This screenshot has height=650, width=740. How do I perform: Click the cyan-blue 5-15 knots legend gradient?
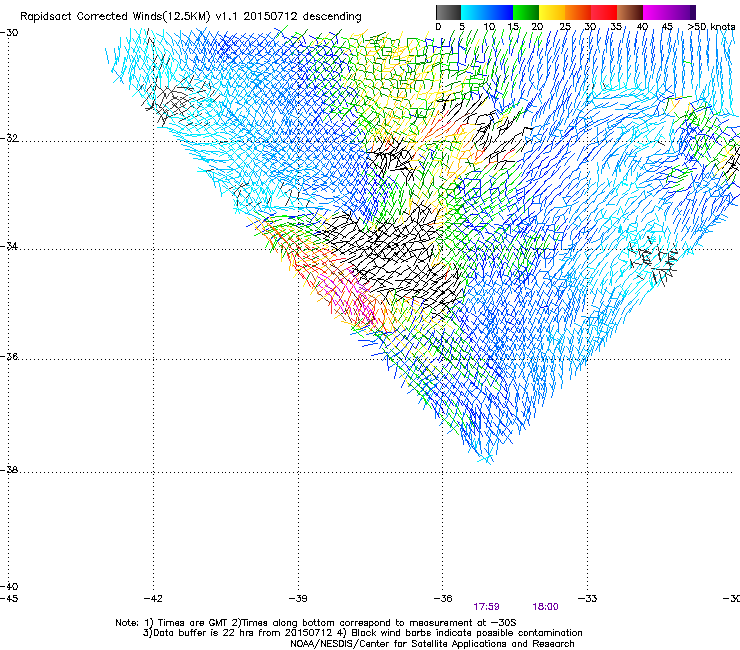(x=487, y=12)
